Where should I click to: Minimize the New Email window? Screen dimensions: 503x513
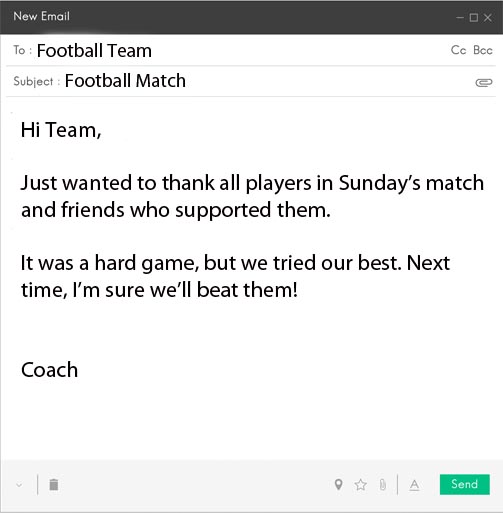click(x=460, y=17)
